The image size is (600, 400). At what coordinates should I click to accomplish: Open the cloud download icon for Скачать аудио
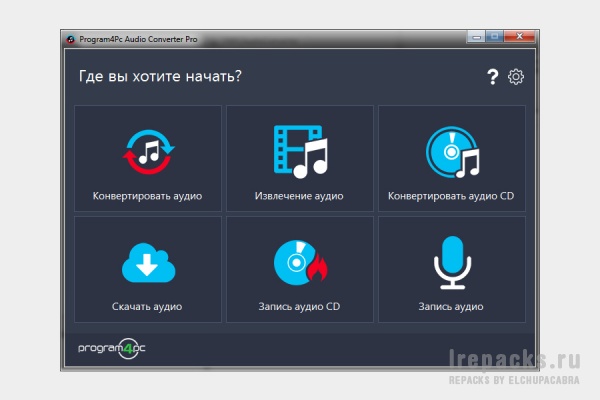tap(148, 263)
